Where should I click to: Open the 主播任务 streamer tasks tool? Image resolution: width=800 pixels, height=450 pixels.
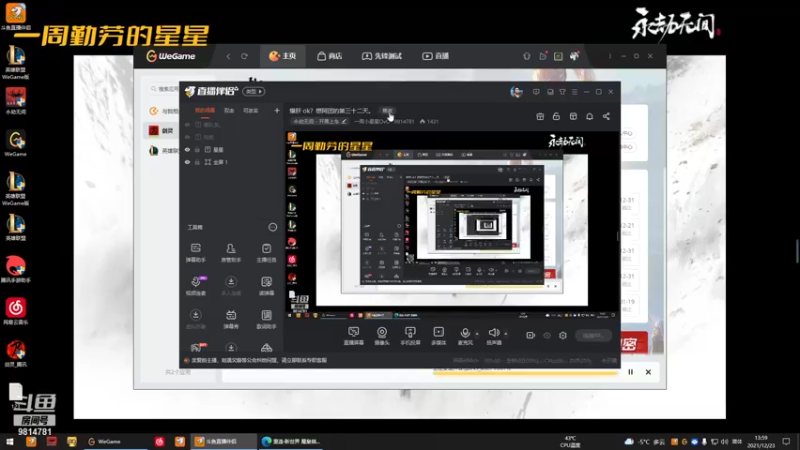point(266,253)
